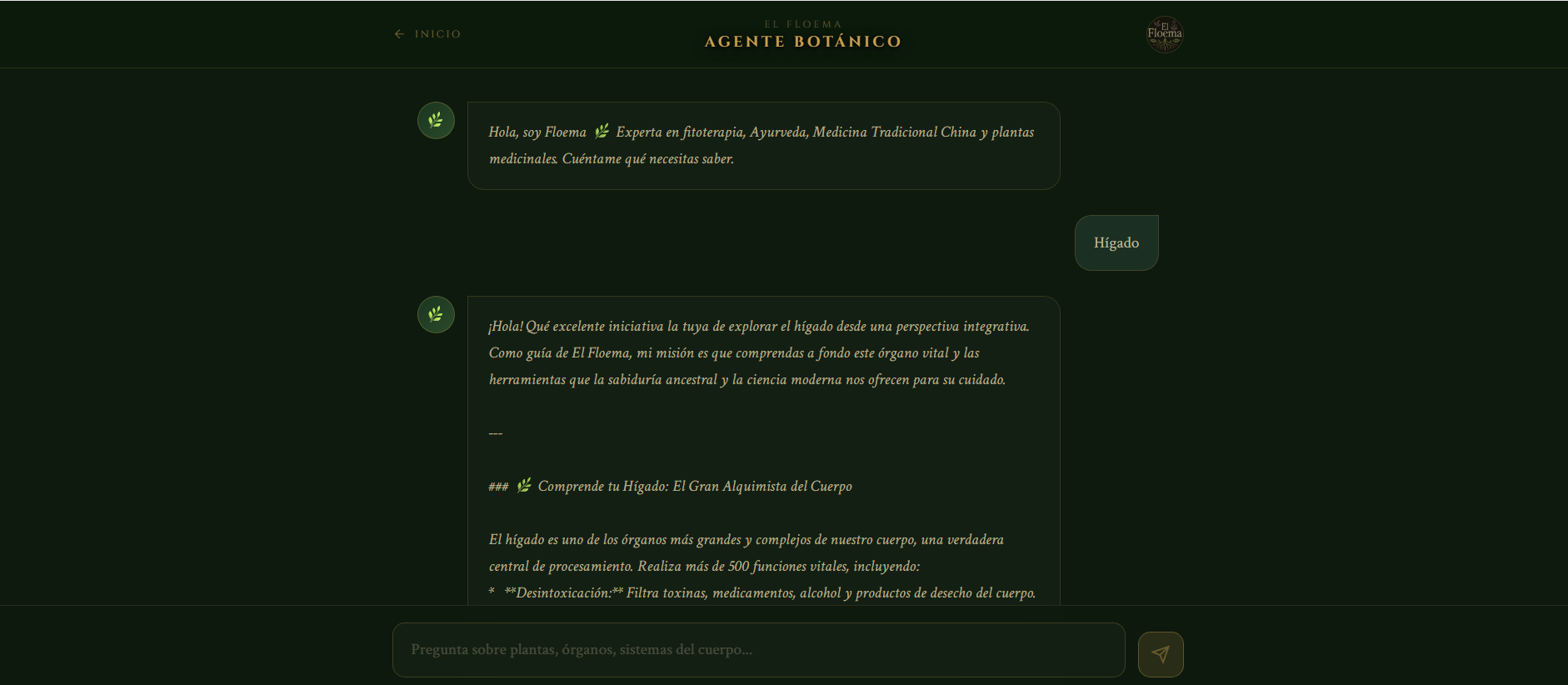The image size is (1568, 685).
Task: Click the line starting "Como guía de El Floema"
Action: point(734,352)
